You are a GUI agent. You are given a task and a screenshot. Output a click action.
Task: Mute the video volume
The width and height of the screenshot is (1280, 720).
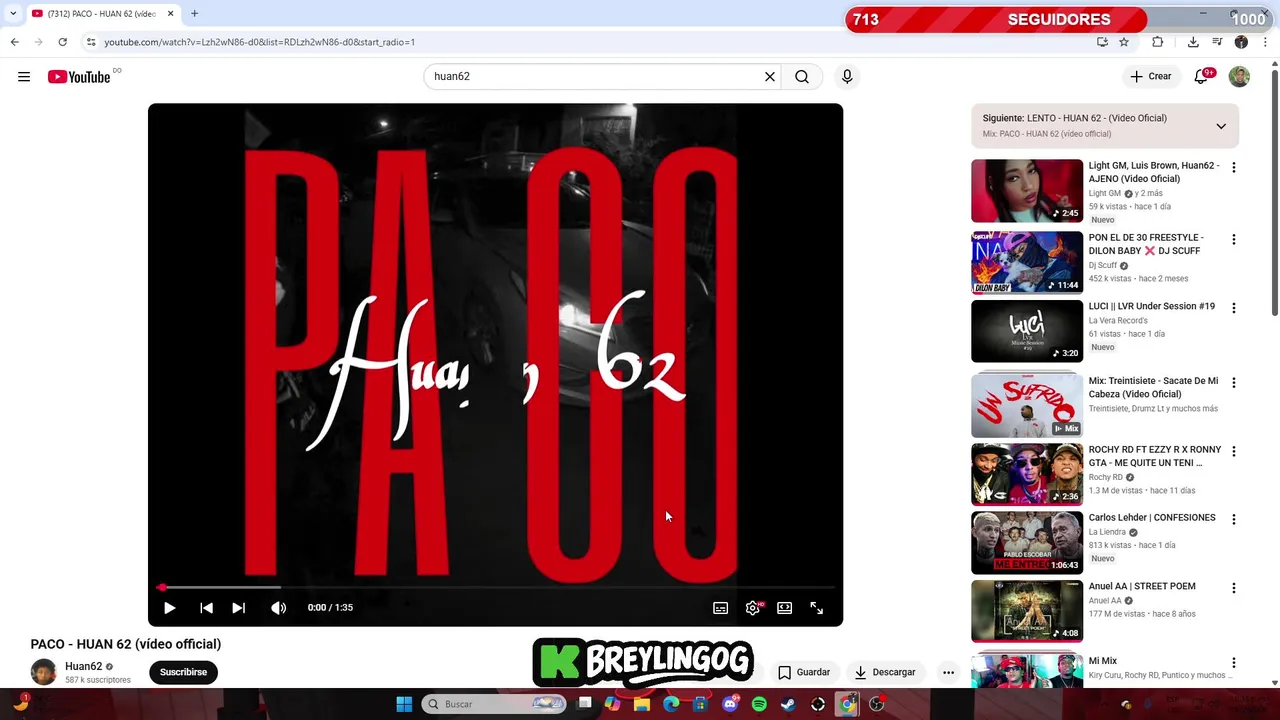point(278,607)
